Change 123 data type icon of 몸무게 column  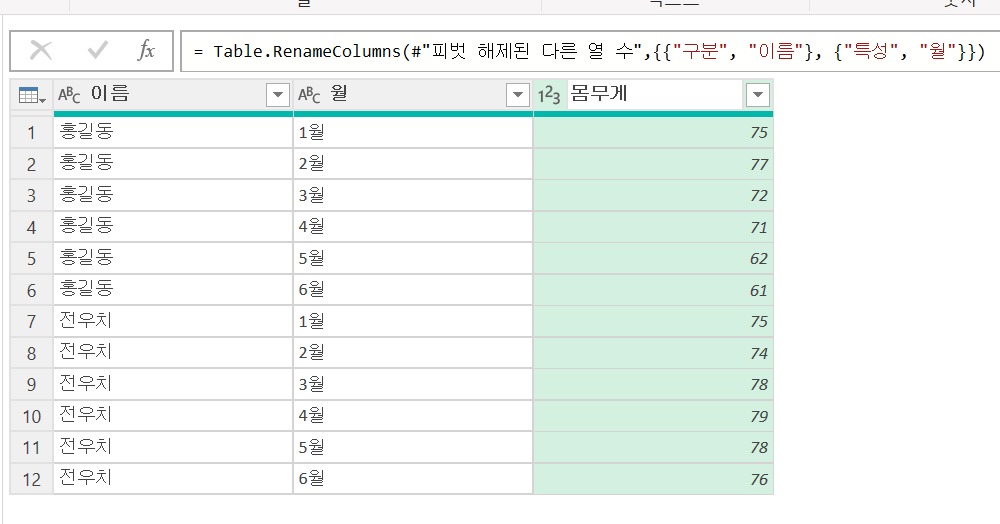point(548,95)
